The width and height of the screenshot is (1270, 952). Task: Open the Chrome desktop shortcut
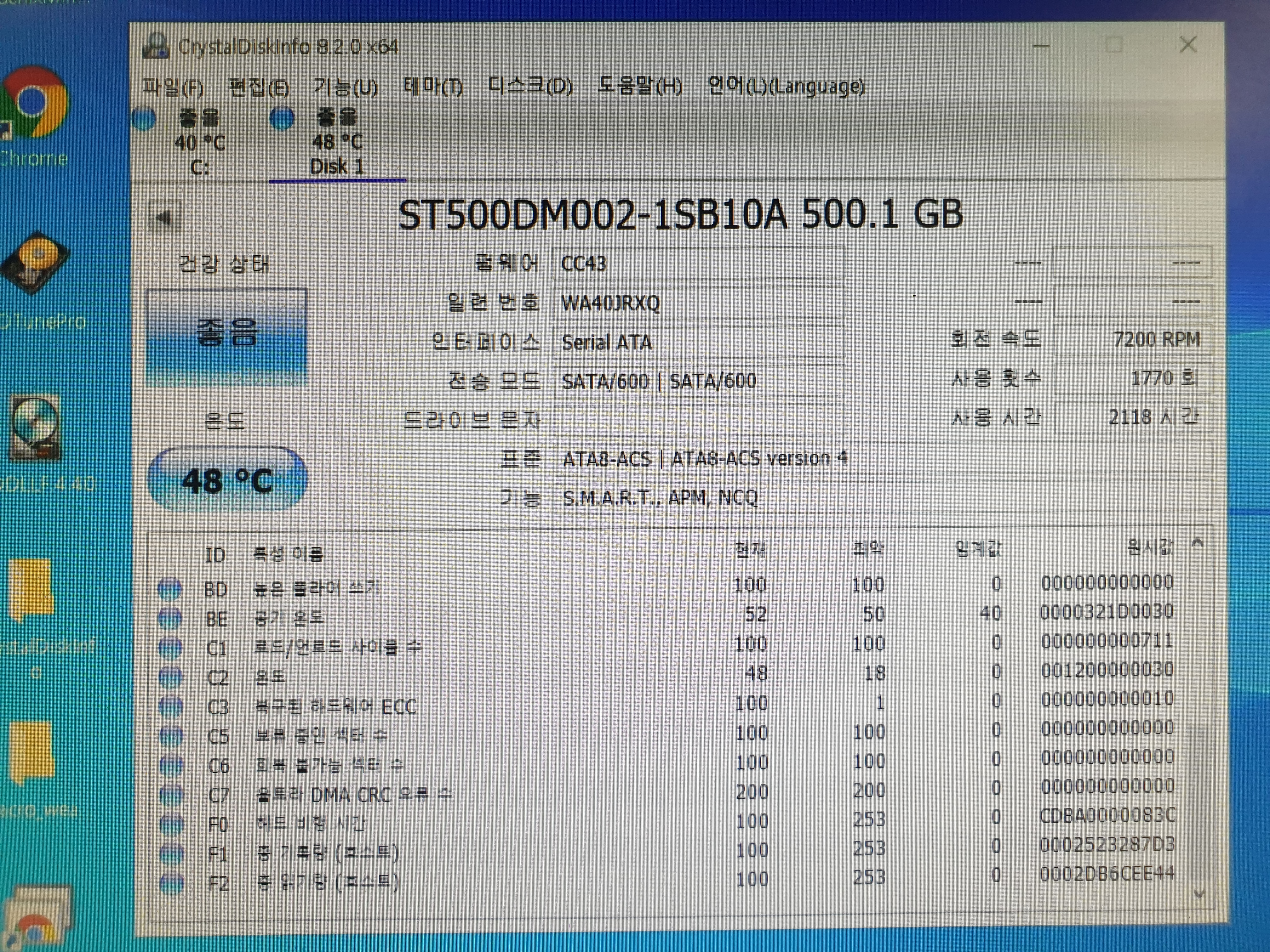coord(34,116)
